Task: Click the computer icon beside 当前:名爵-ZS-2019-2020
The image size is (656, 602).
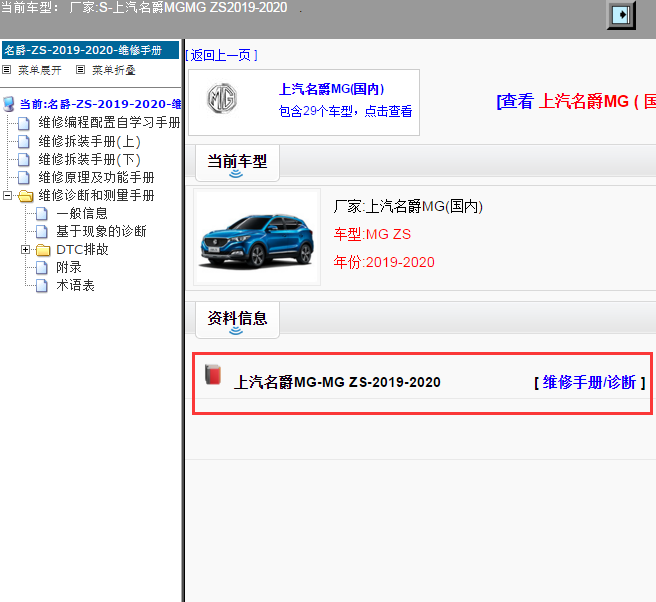Action: pos(9,104)
